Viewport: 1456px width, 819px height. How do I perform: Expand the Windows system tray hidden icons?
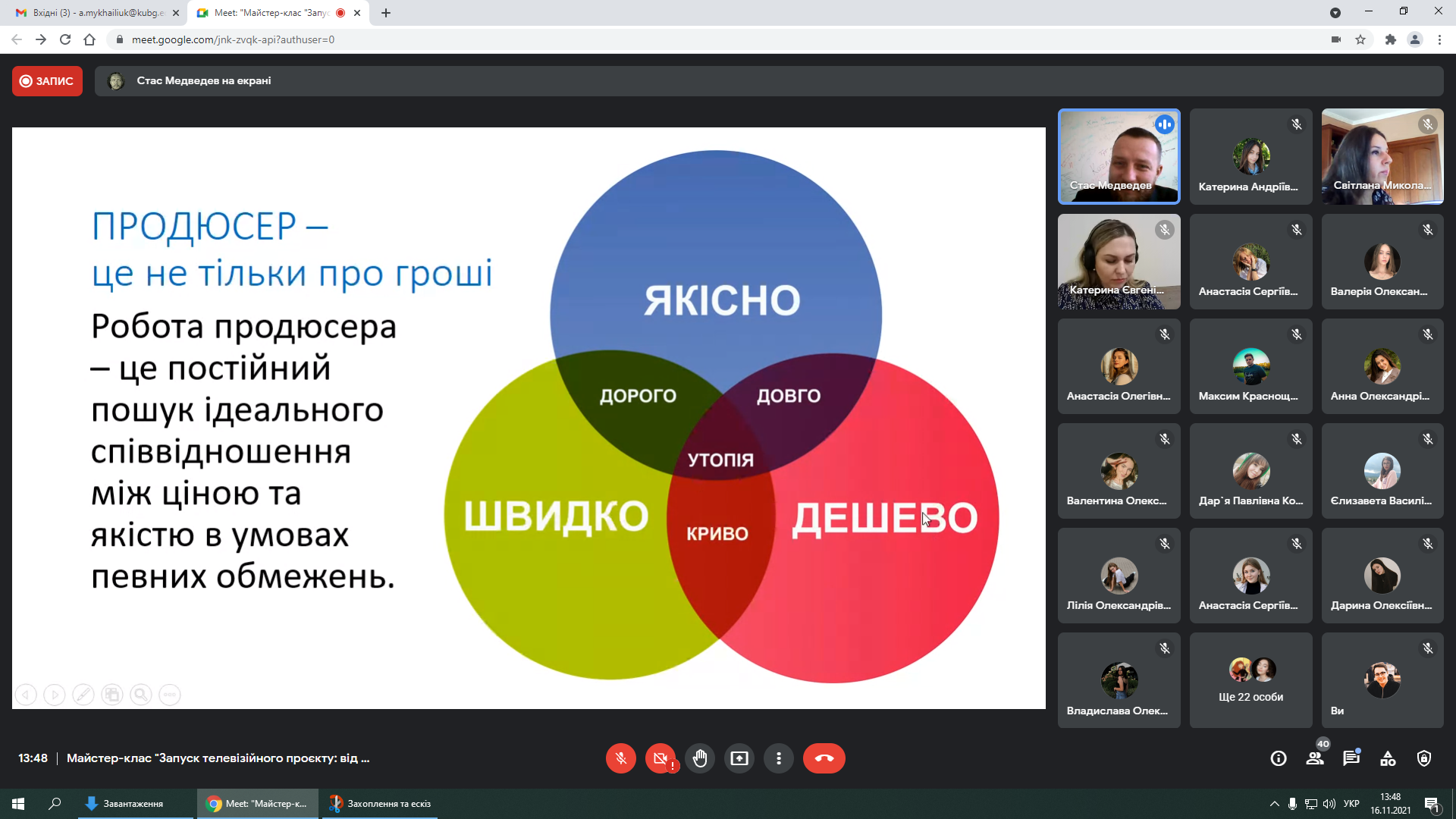pyautogui.click(x=1274, y=804)
